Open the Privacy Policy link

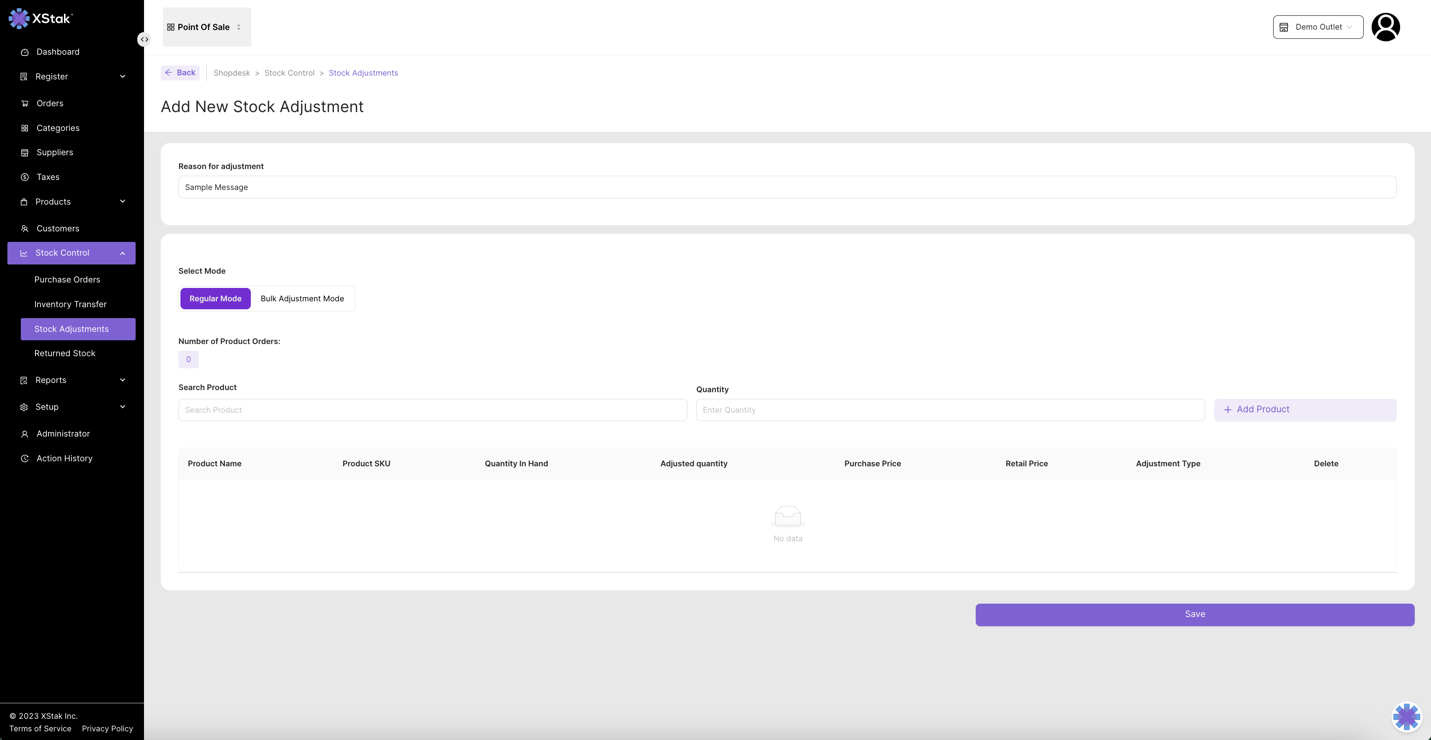coord(107,729)
